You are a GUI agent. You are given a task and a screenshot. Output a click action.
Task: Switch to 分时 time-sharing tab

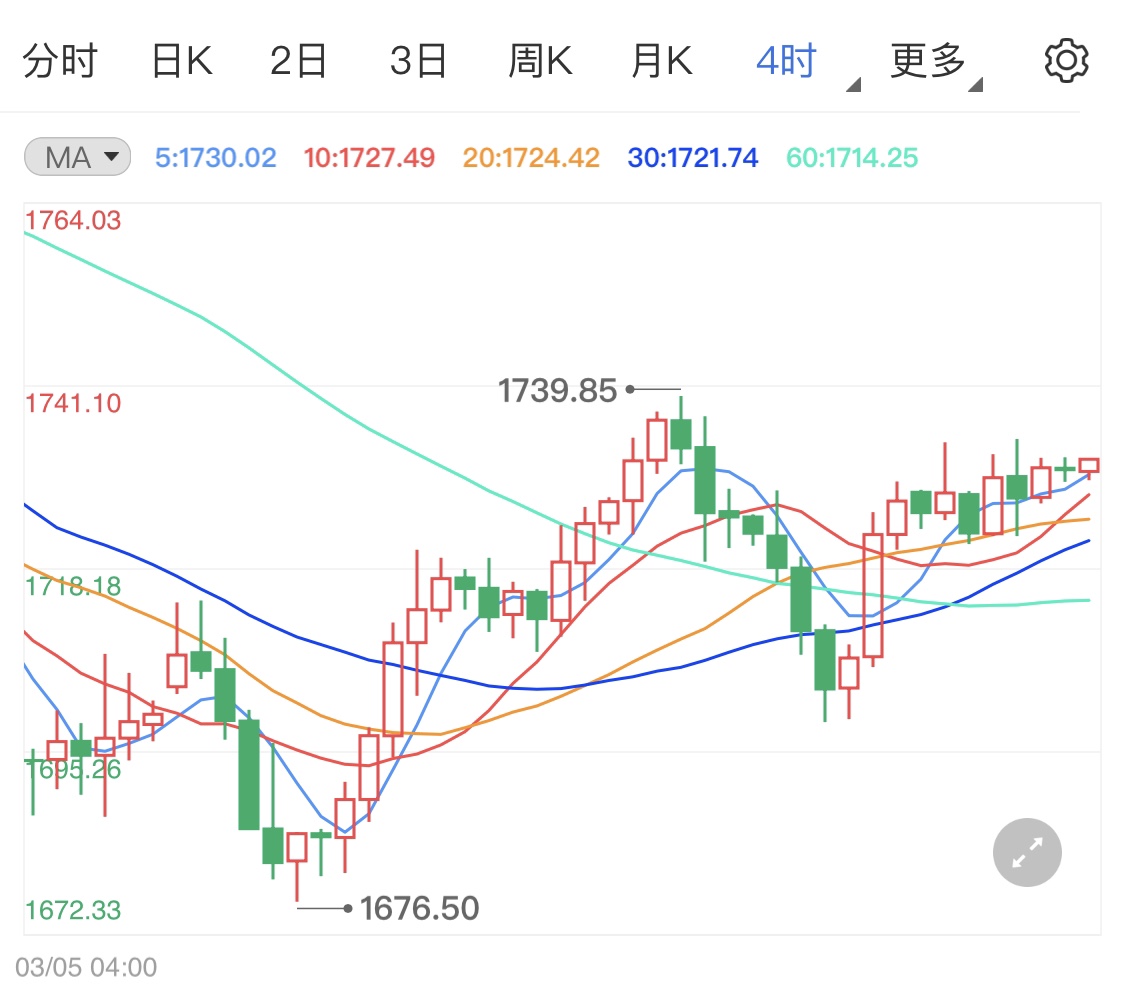60,61
